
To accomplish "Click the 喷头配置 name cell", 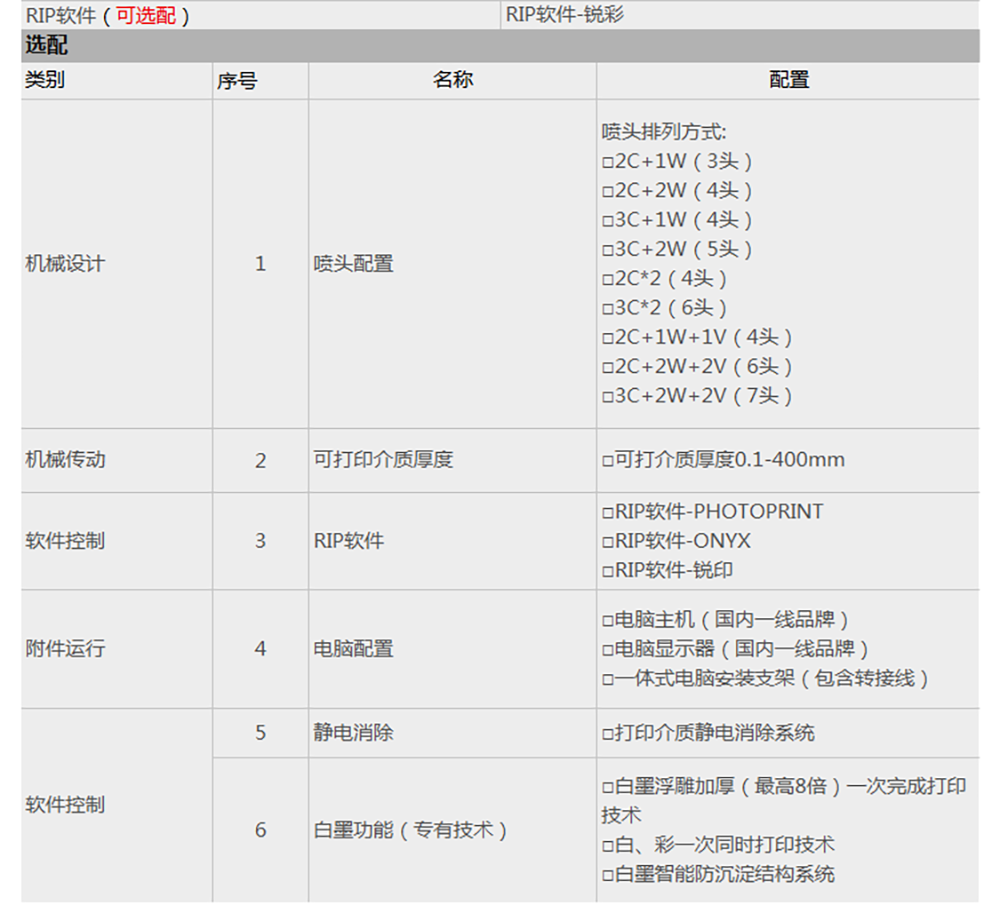I will (x=354, y=264).
